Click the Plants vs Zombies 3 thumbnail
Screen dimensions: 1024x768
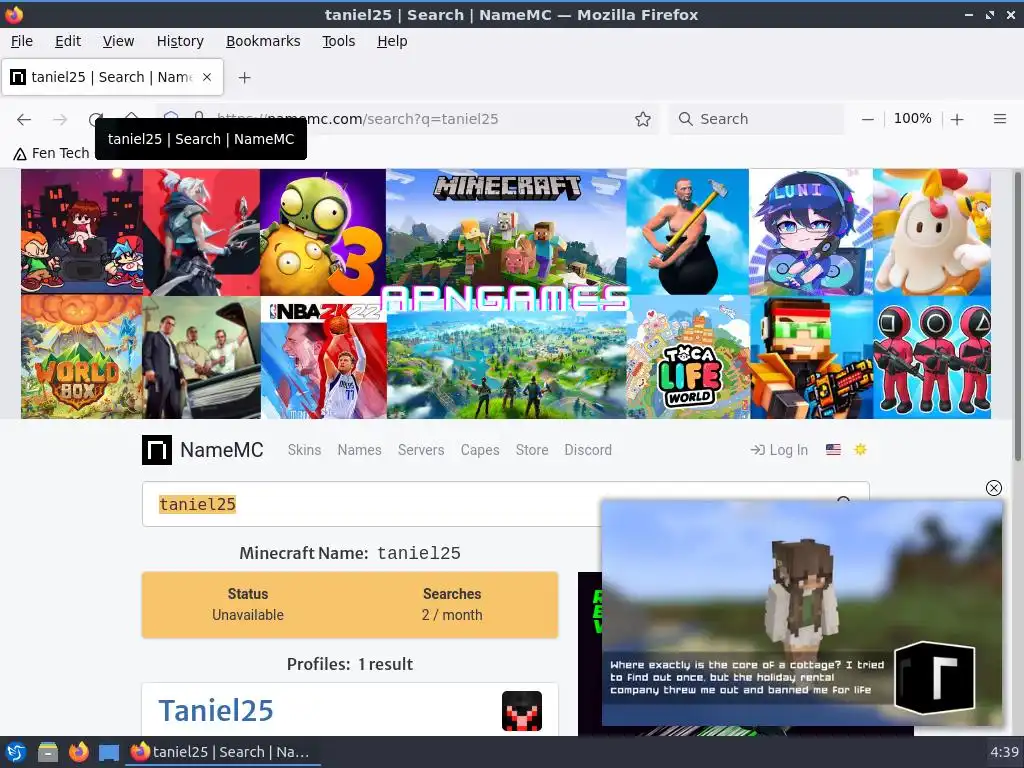pyautogui.click(x=323, y=232)
